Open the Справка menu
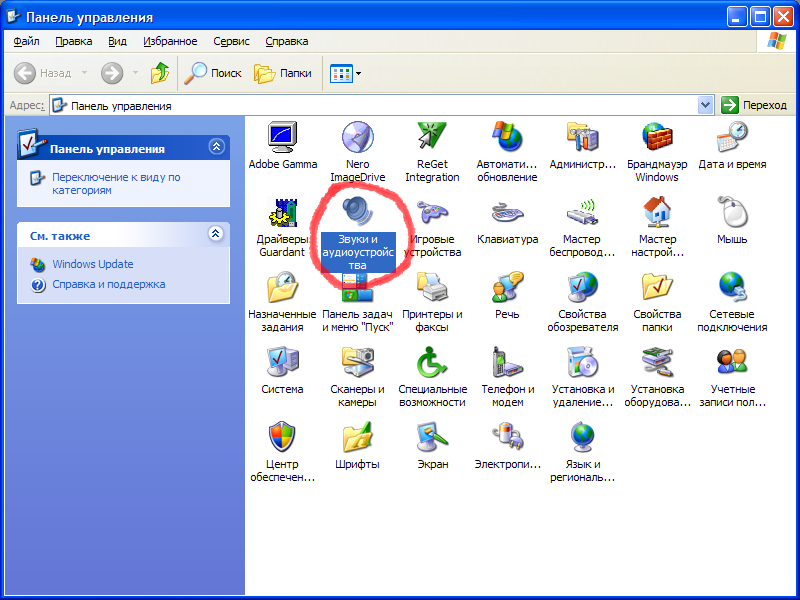 286,41
